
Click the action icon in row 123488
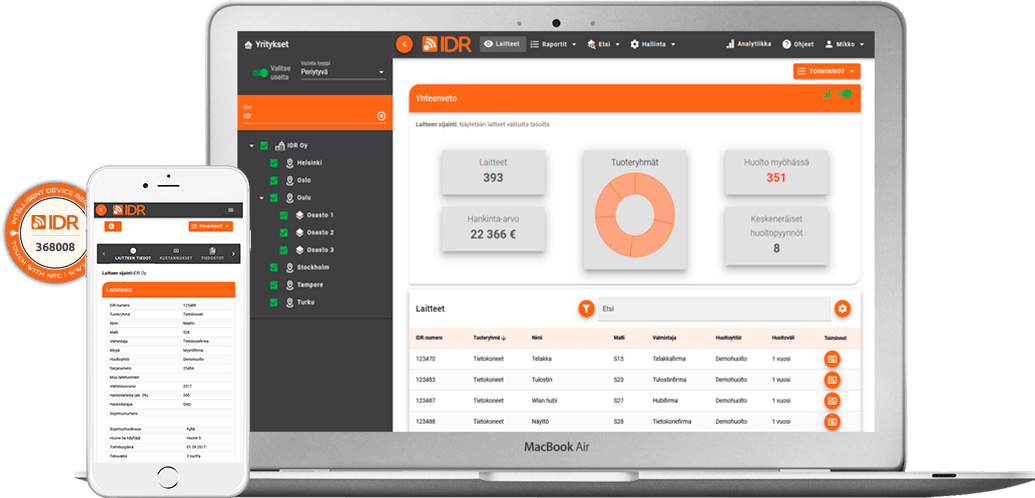(x=832, y=421)
